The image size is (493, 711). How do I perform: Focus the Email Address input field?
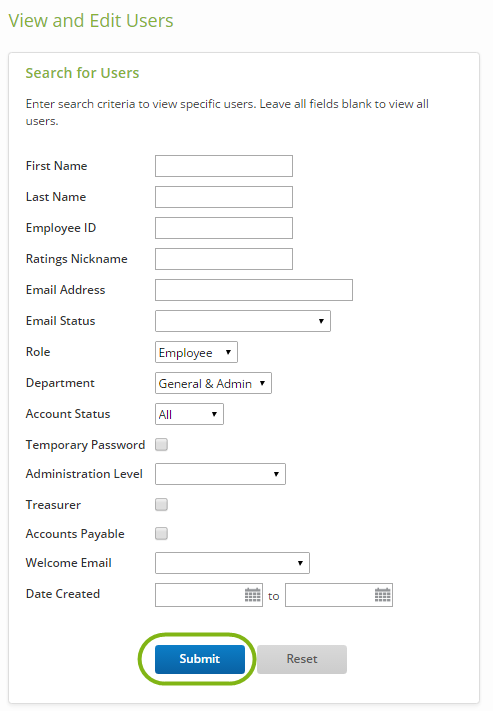click(254, 290)
